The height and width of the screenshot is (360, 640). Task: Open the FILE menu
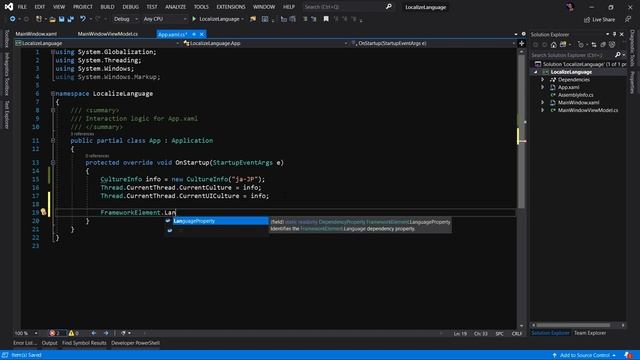22,7
